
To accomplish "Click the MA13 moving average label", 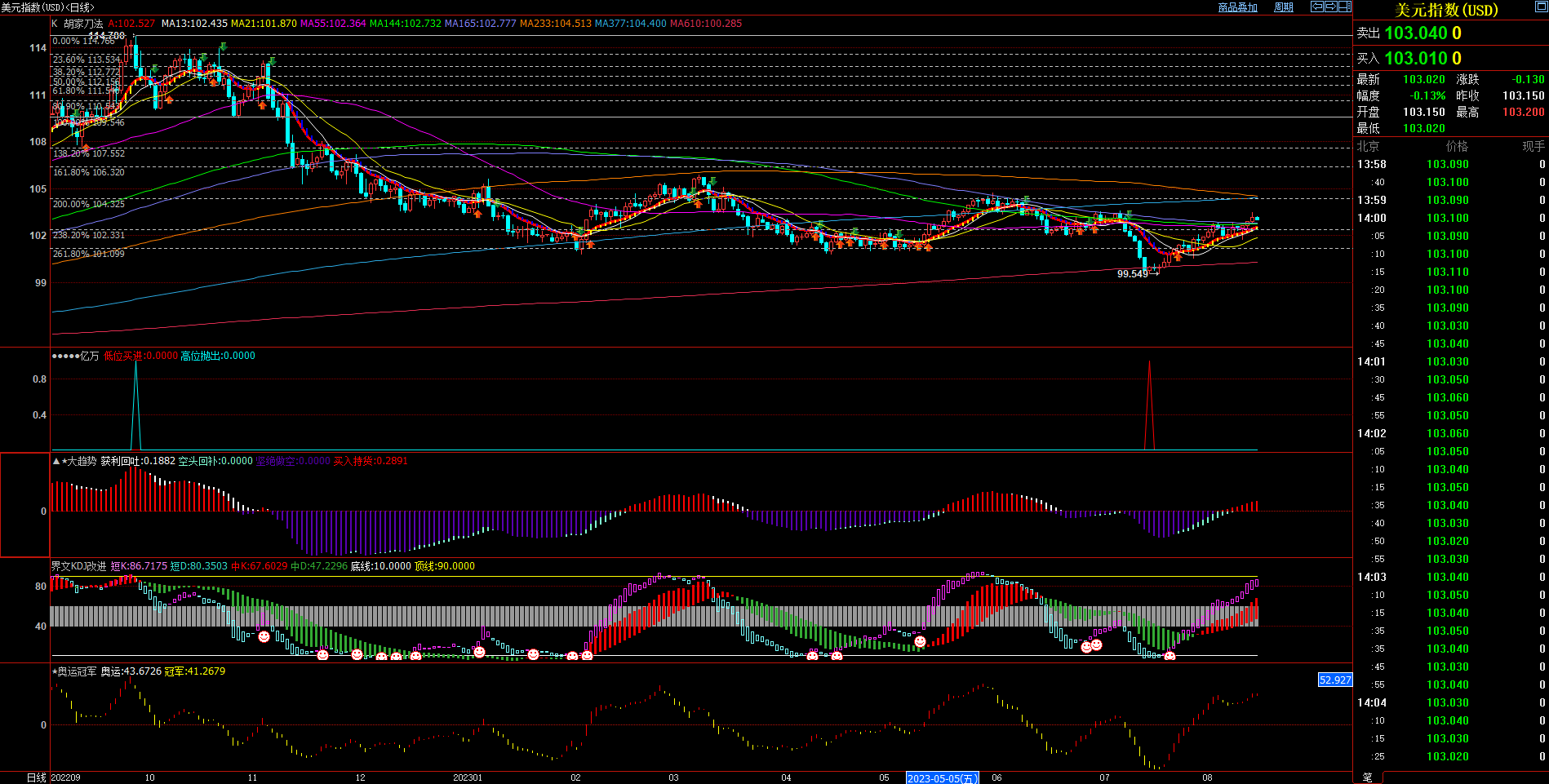I will pyautogui.click(x=194, y=24).
